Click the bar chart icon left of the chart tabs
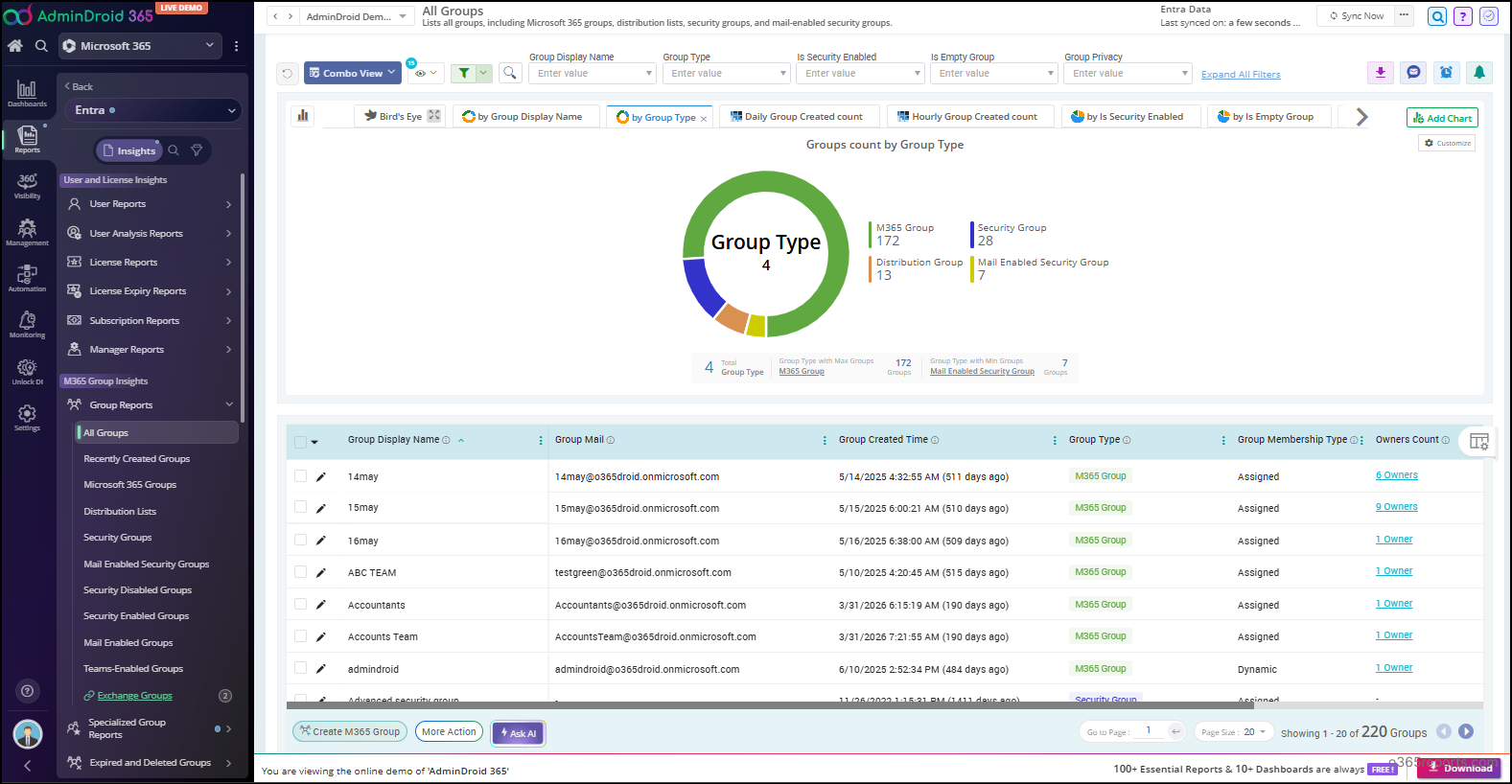 click(x=303, y=116)
